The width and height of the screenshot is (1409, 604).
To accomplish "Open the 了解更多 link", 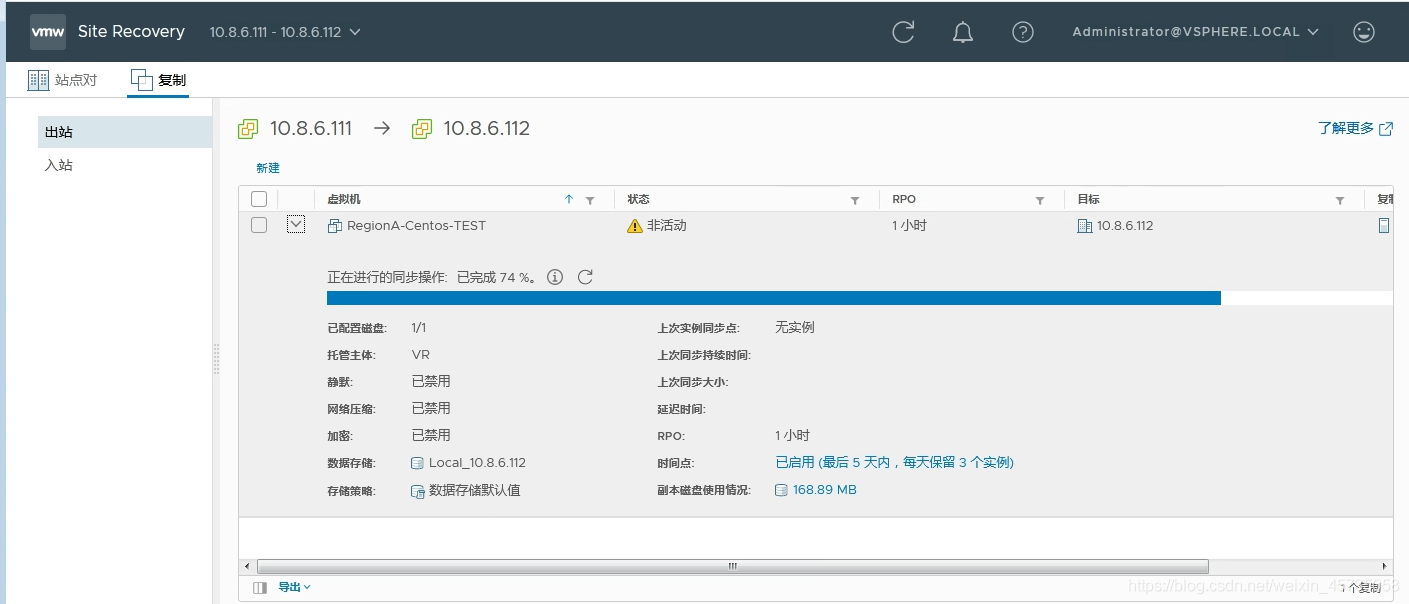I will pyautogui.click(x=1355, y=128).
